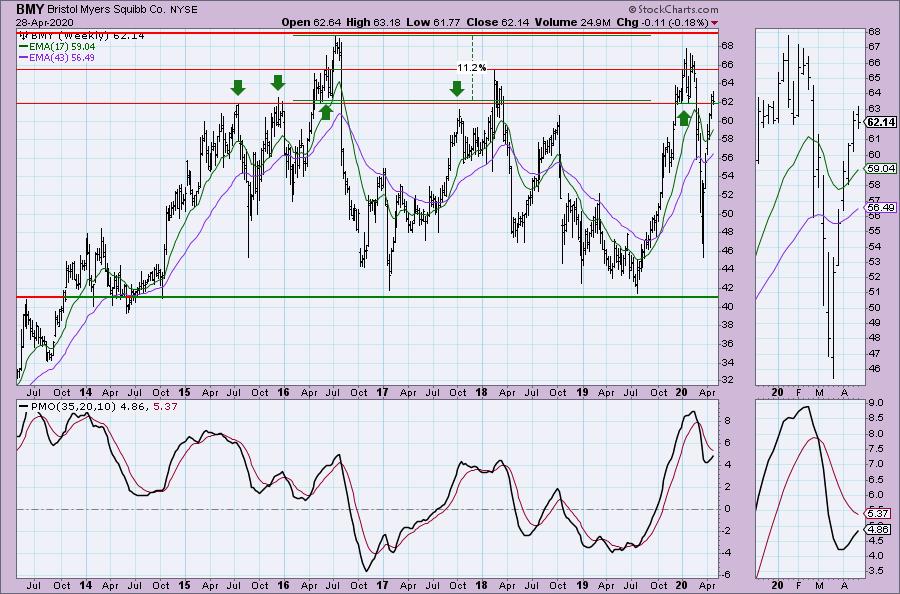Click the green down arrow above late 2017

coord(457,88)
